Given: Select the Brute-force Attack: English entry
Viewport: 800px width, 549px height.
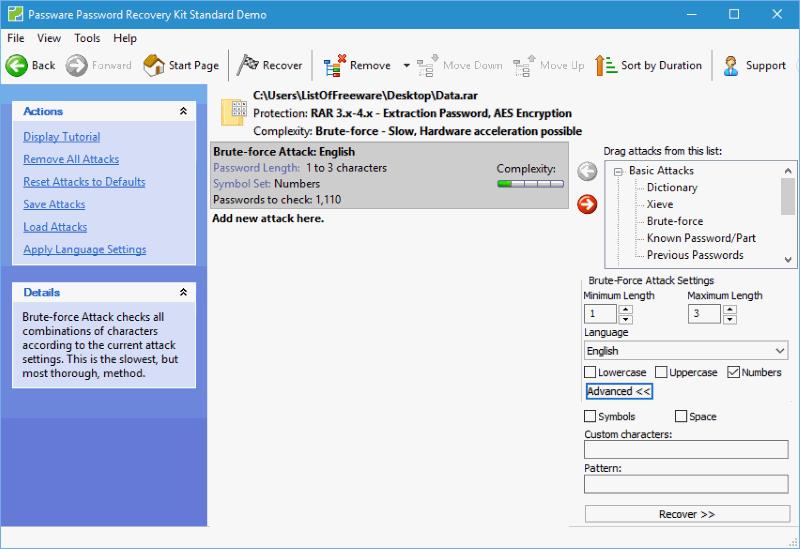Looking at the screenshot, I should 389,175.
